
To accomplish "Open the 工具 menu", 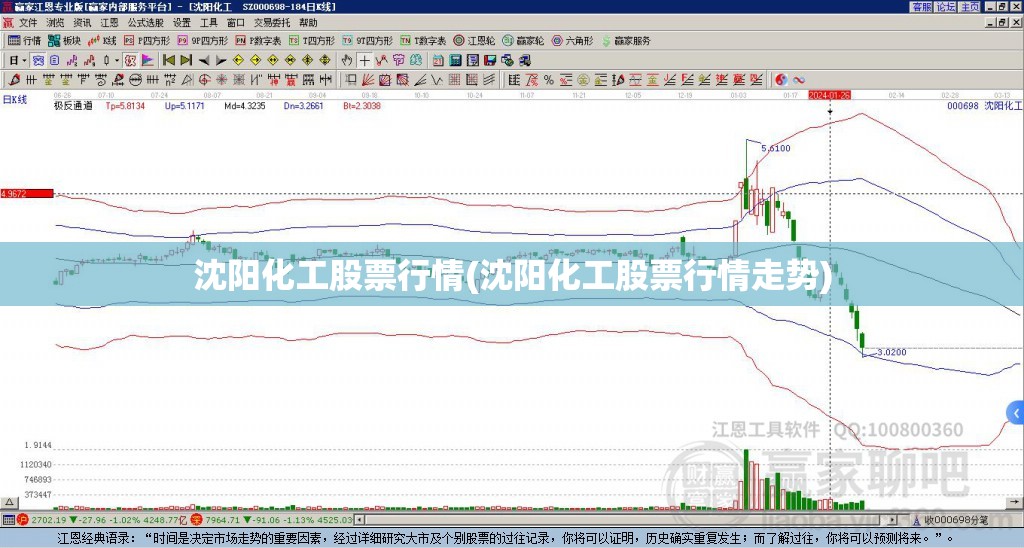I will [x=209, y=23].
